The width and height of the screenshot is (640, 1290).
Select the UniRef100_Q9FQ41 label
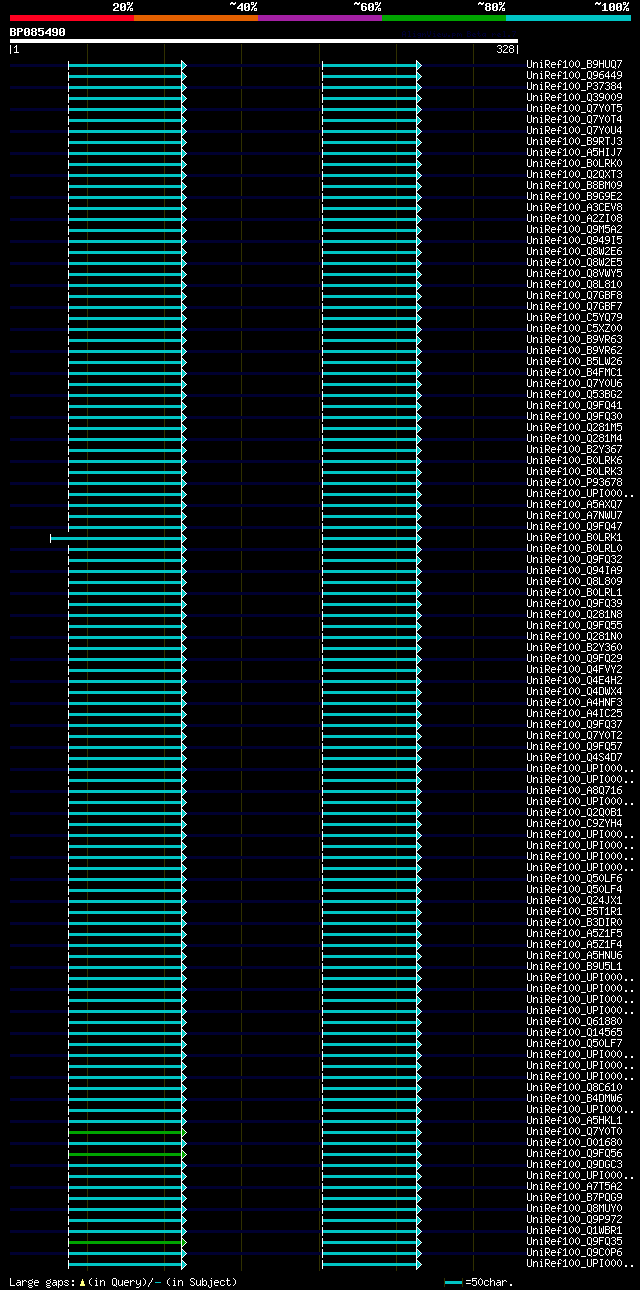(575, 406)
